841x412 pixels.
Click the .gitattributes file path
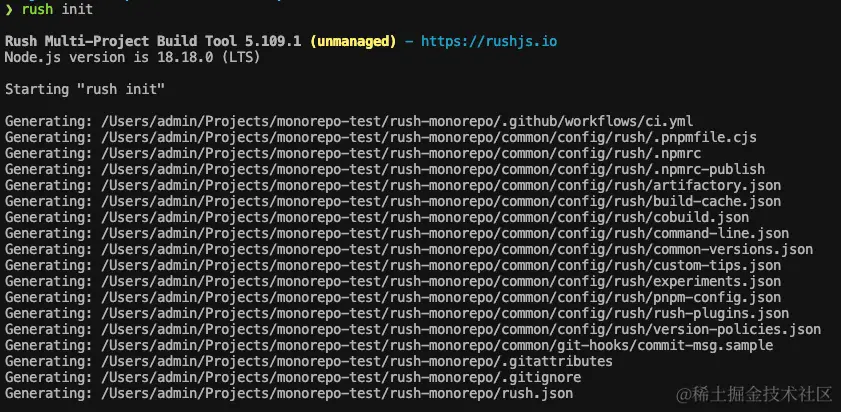point(357,362)
